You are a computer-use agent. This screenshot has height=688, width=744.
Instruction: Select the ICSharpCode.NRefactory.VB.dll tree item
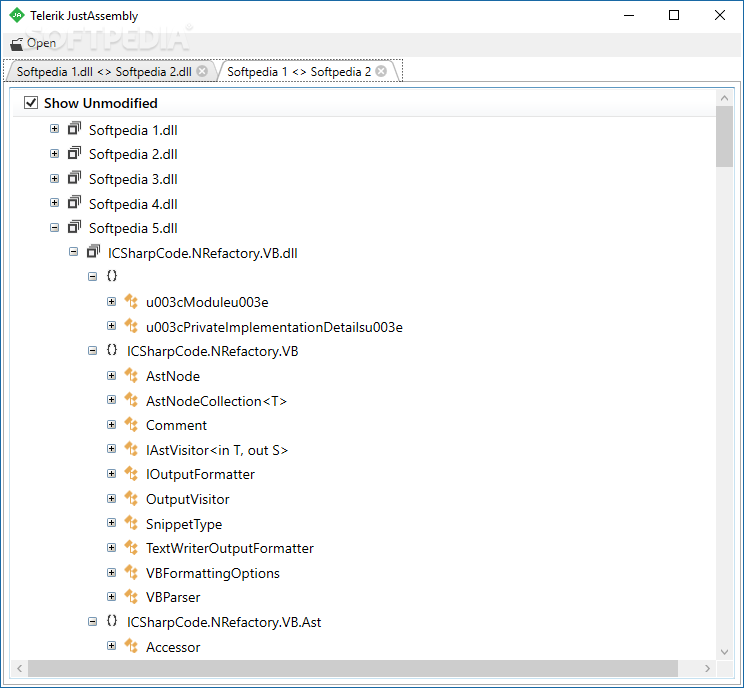[203, 253]
